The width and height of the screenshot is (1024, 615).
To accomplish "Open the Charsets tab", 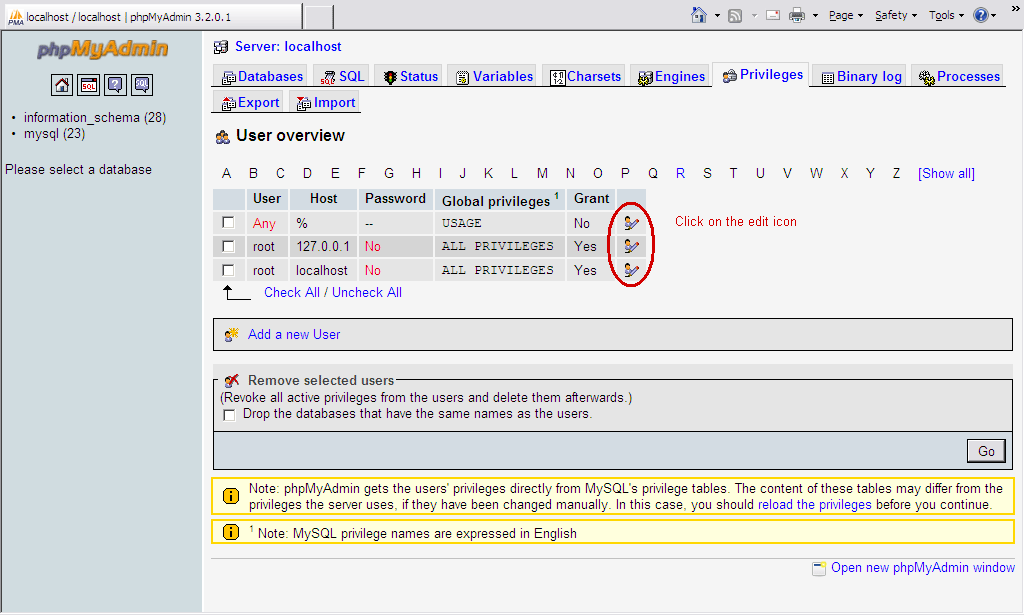I will tap(585, 76).
